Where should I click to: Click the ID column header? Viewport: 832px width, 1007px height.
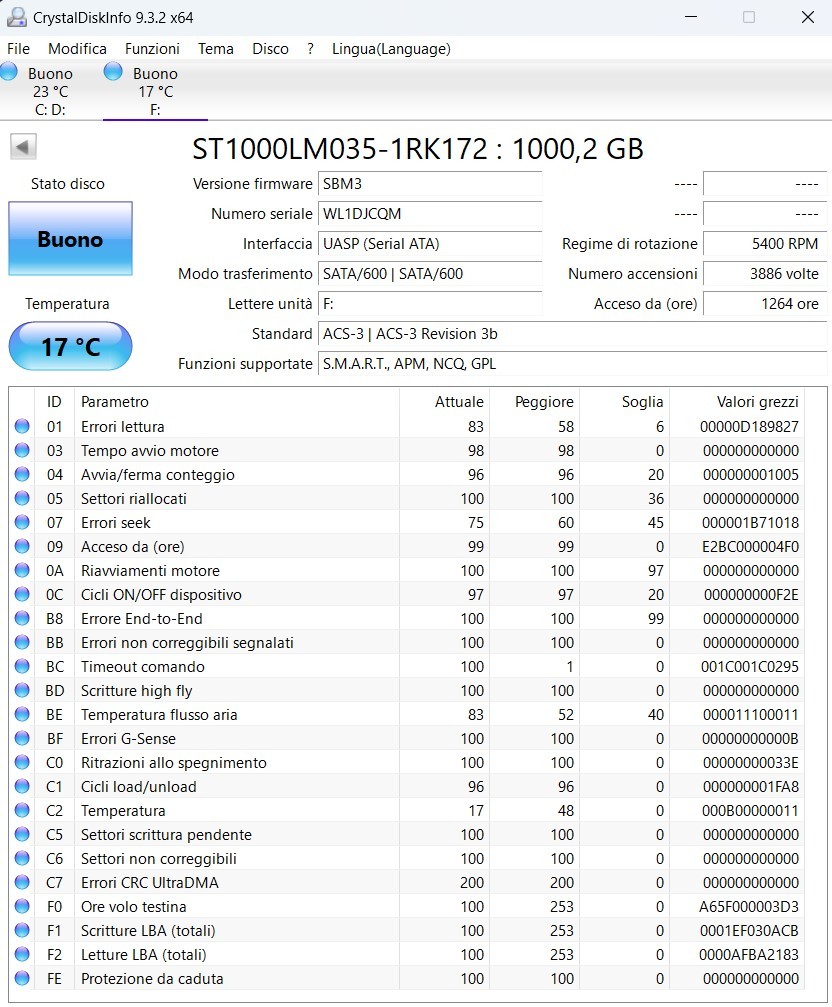tap(55, 401)
